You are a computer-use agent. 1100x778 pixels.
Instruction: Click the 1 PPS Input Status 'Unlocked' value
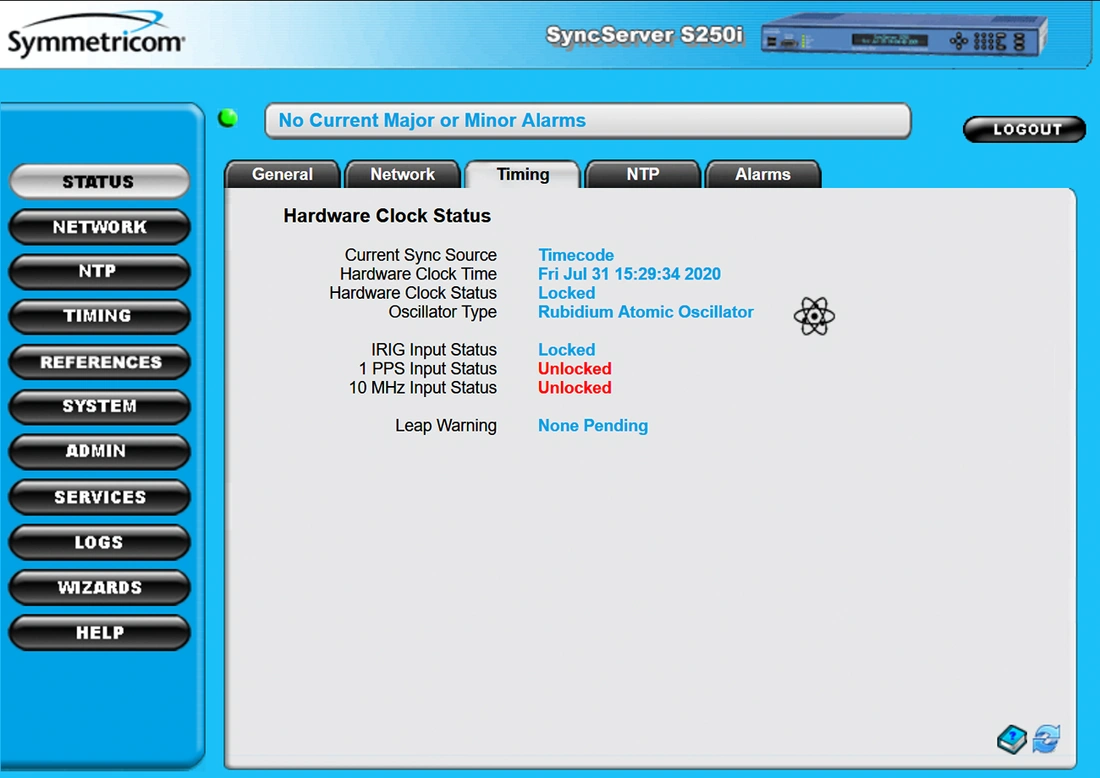(575, 368)
